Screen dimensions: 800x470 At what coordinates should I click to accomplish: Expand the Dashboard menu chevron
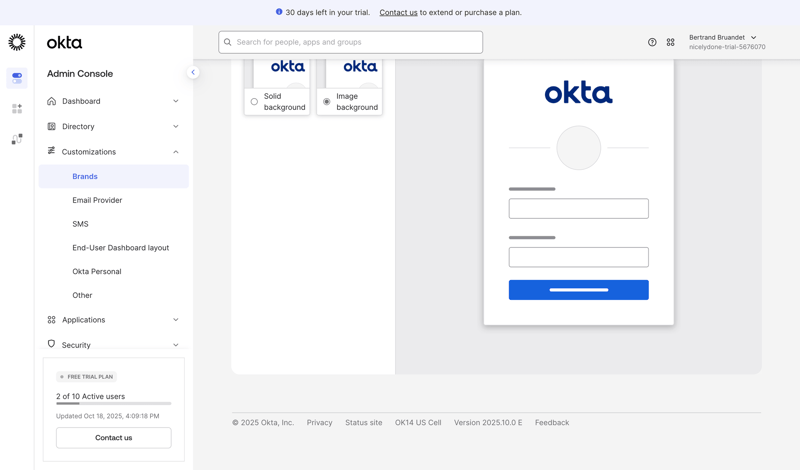click(x=176, y=101)
